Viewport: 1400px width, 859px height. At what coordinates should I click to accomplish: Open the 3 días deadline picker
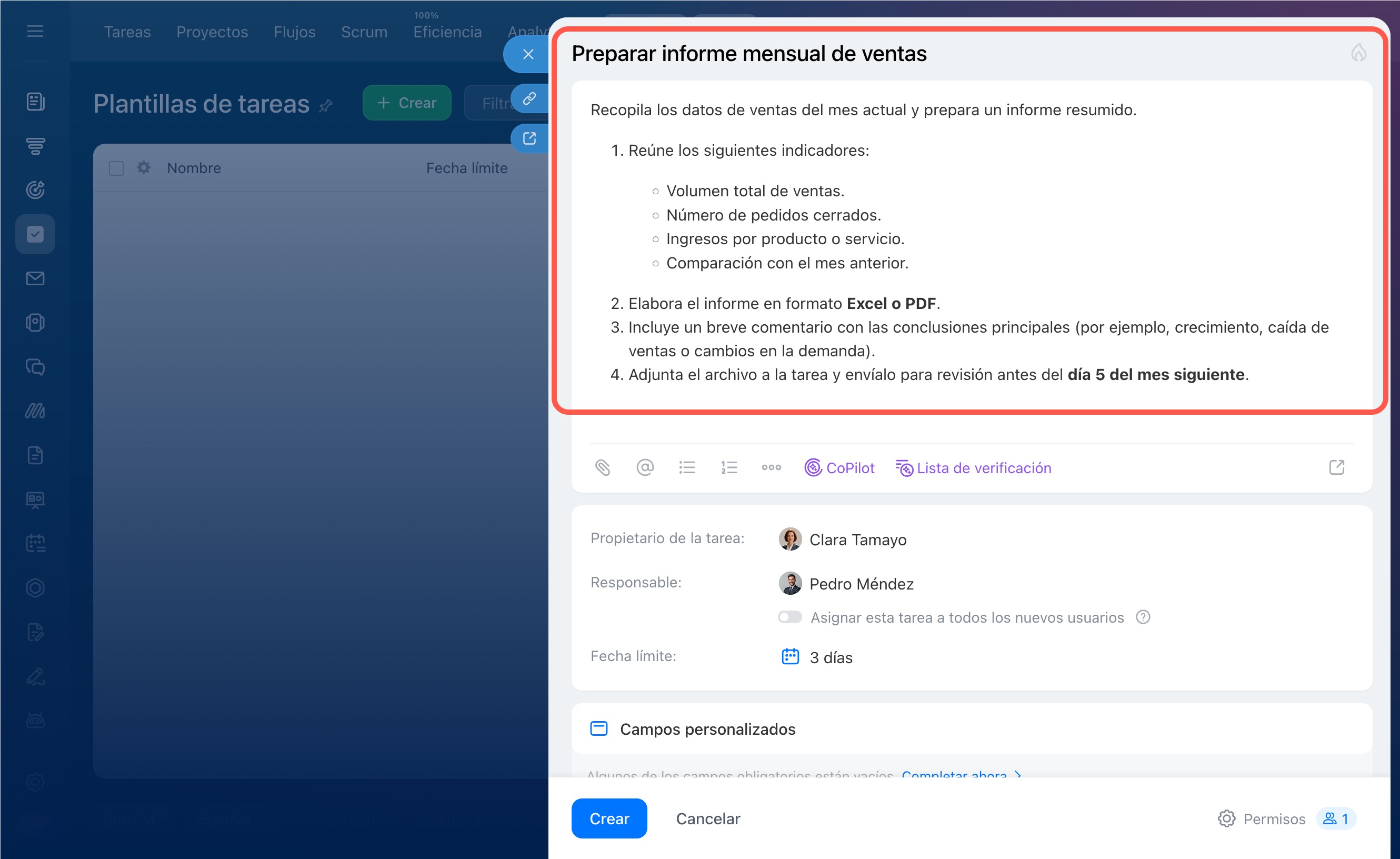pos(830,657)
